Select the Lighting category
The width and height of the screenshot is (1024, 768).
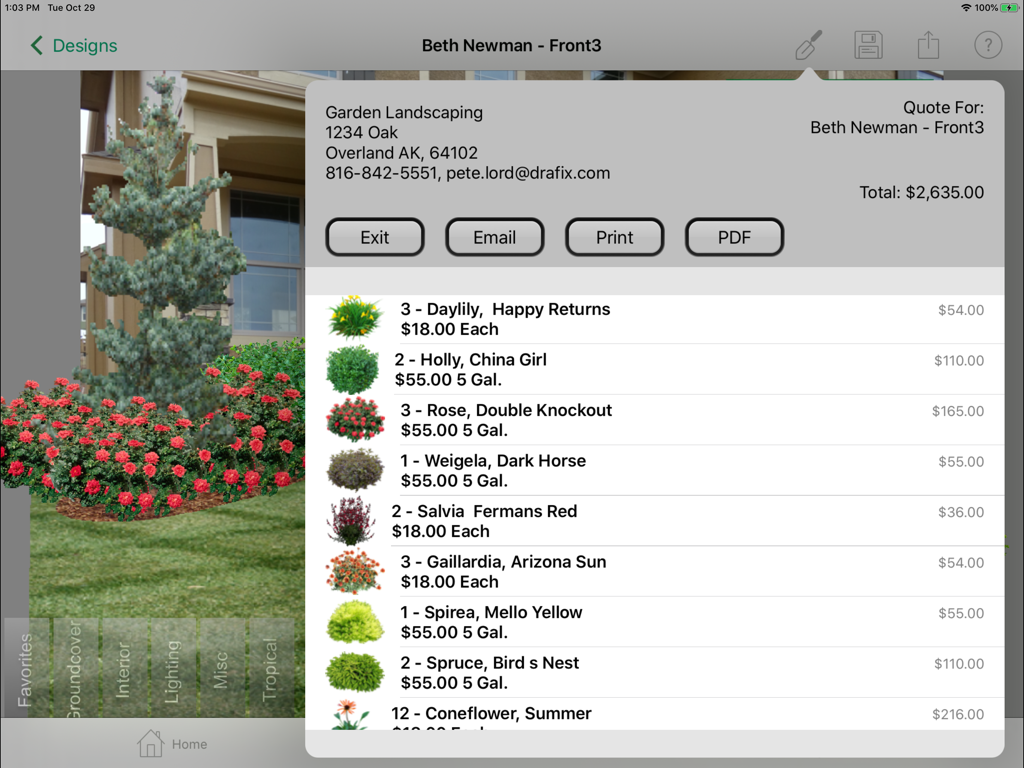click(x=171, y=668)
